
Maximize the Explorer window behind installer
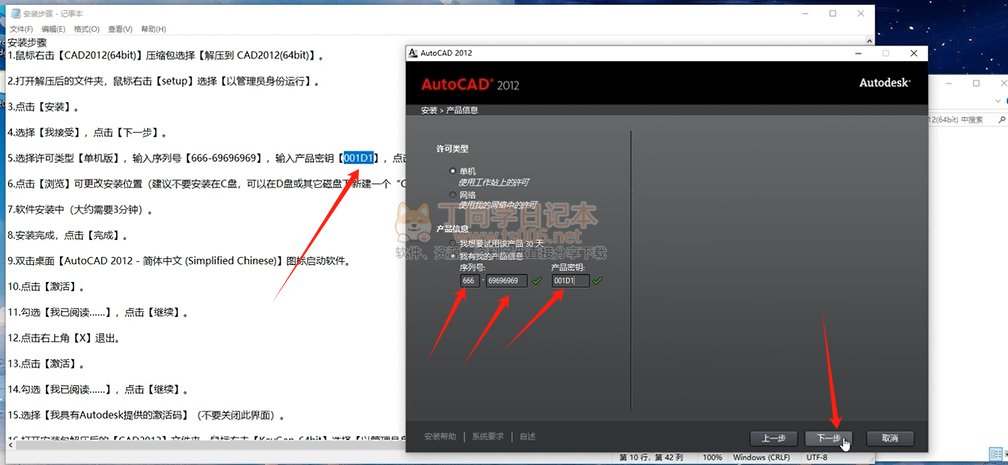[976, 84]
